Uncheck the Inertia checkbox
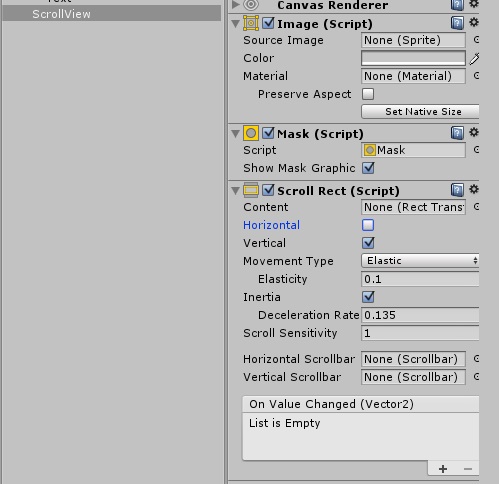This screenshot has width=499, height=484. pos(368,297)
